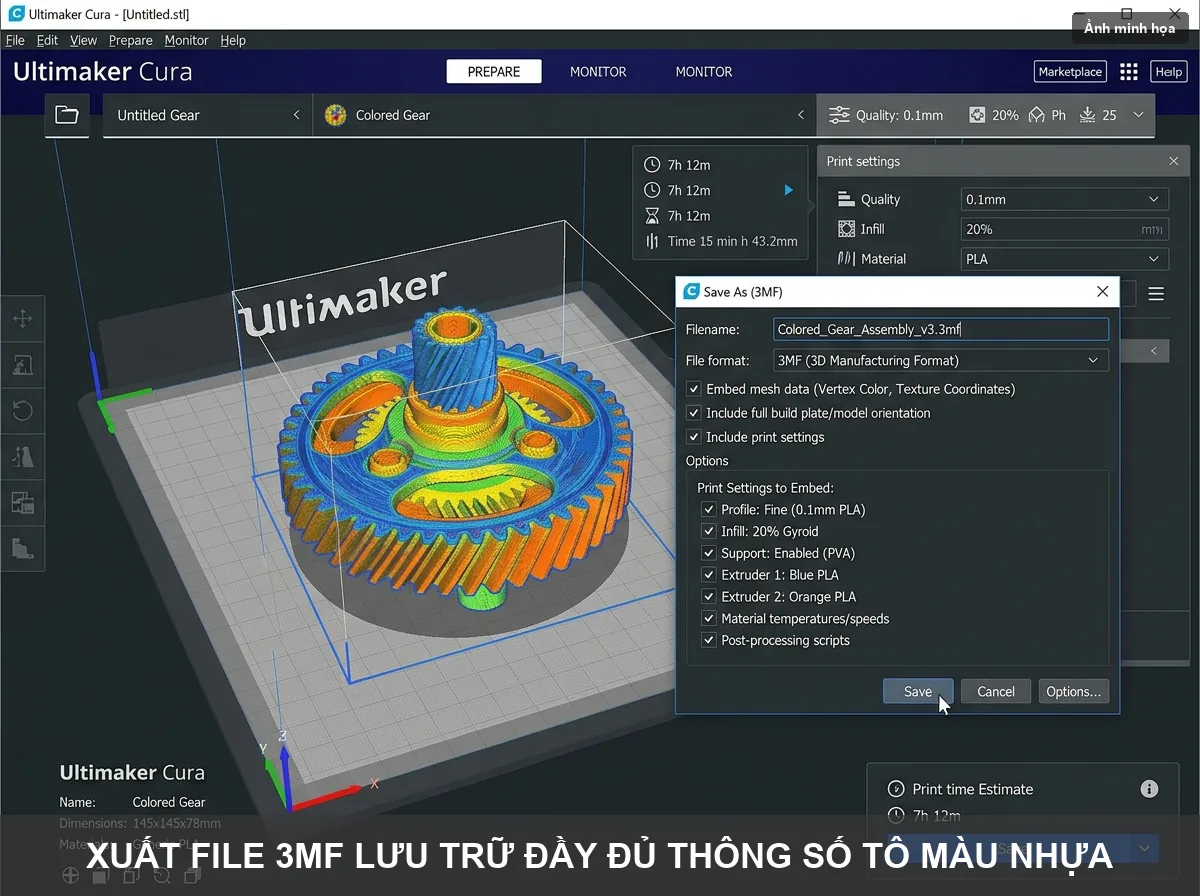Click the Options... button
1200x896 pixels.
(x=1074, y=691)
